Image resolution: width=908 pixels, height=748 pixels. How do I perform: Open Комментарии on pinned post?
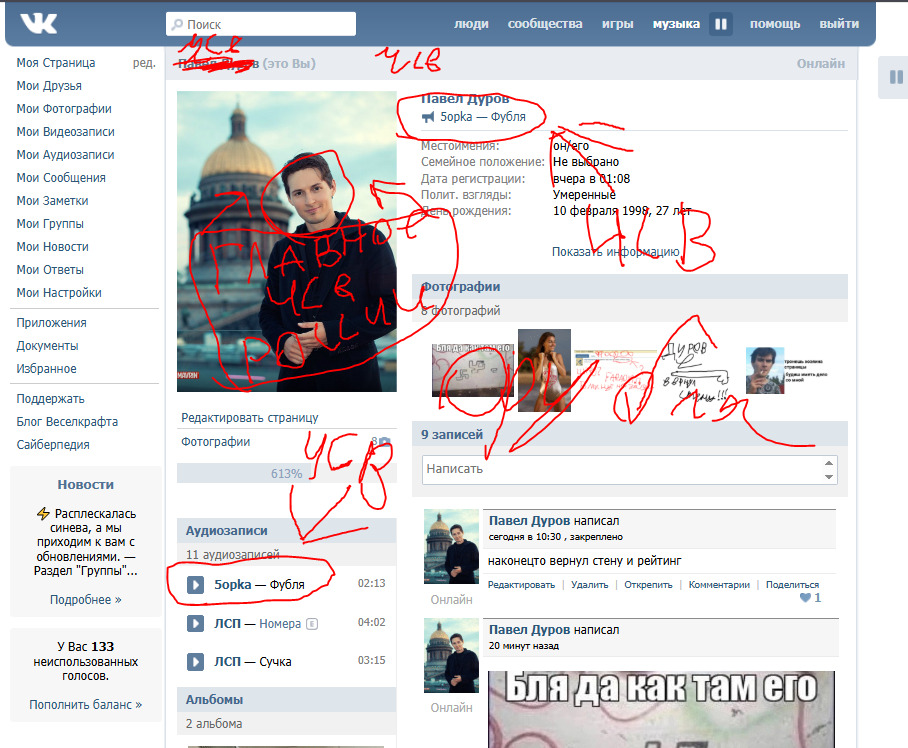[719, 585]
